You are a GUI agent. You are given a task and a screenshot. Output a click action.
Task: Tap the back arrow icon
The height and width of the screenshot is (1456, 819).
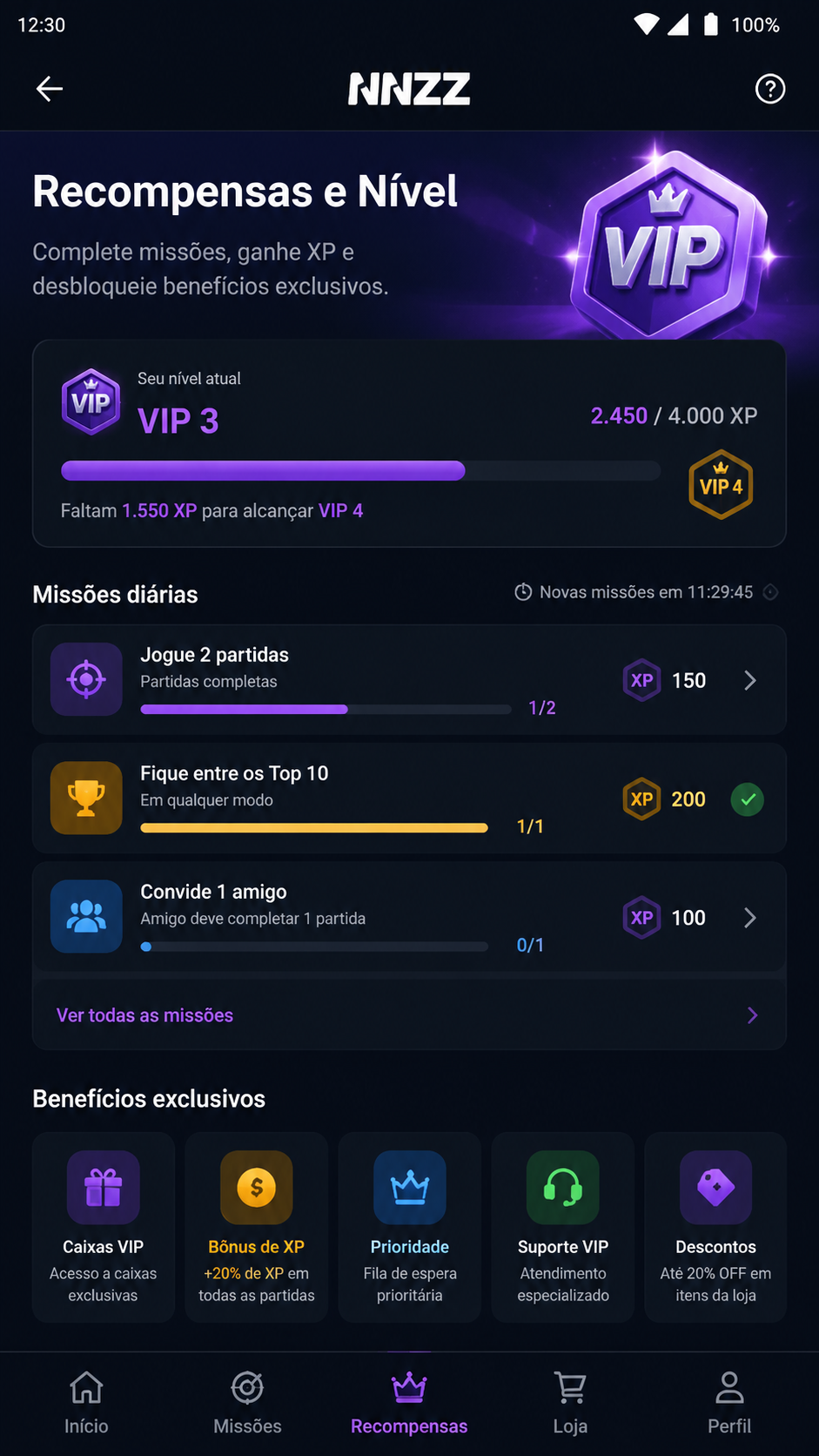[x=50, y=89]
